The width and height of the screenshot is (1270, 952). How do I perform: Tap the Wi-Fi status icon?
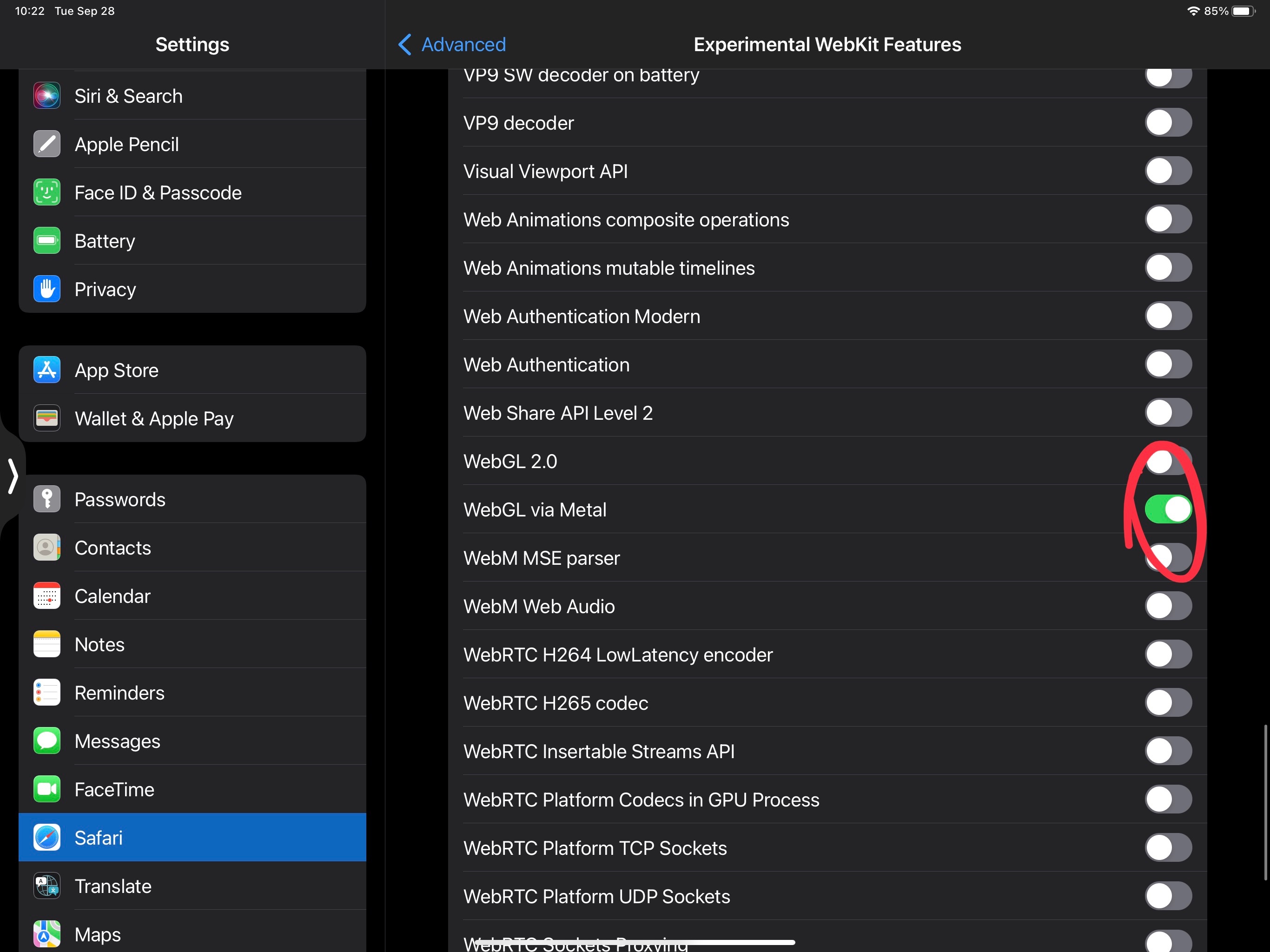[1194, 11]
